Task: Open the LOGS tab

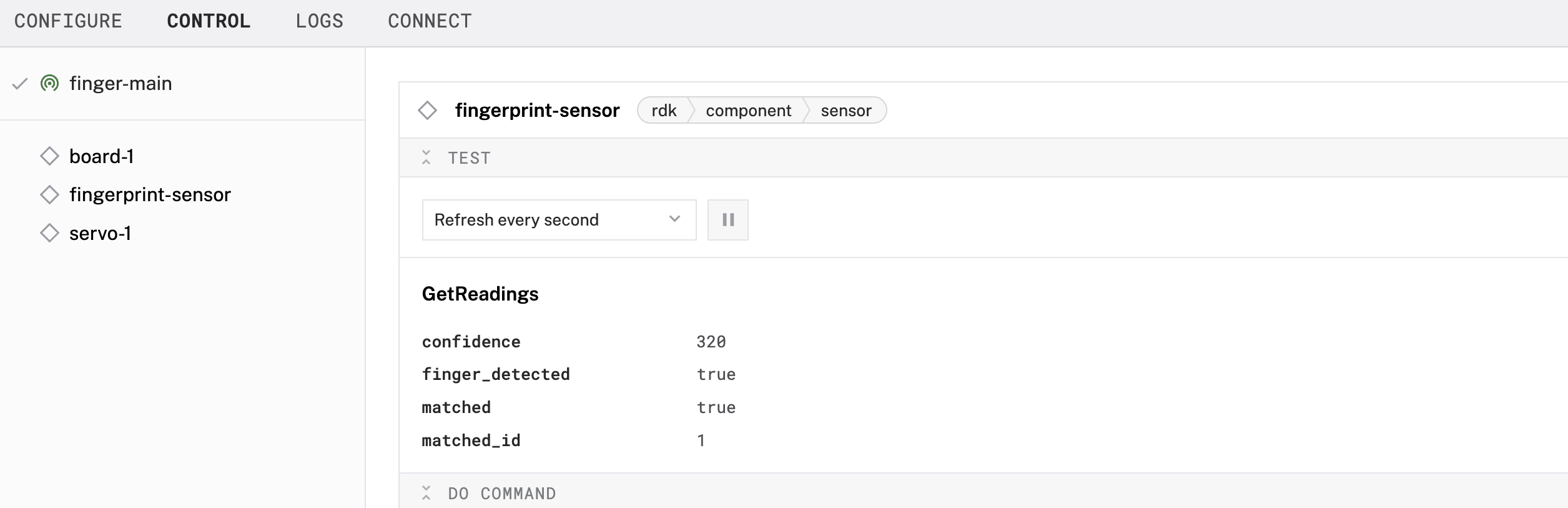Action: [319, 21]
